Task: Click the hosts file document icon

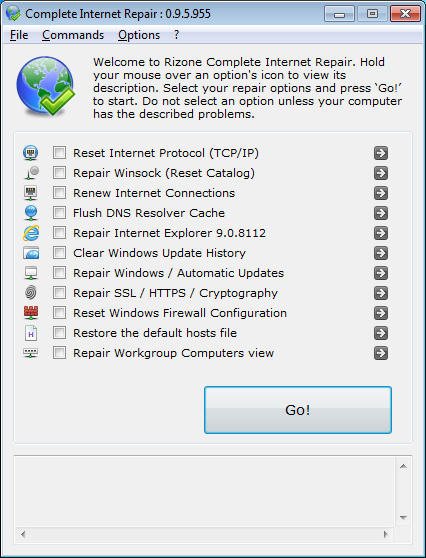Action: point(31,333)
